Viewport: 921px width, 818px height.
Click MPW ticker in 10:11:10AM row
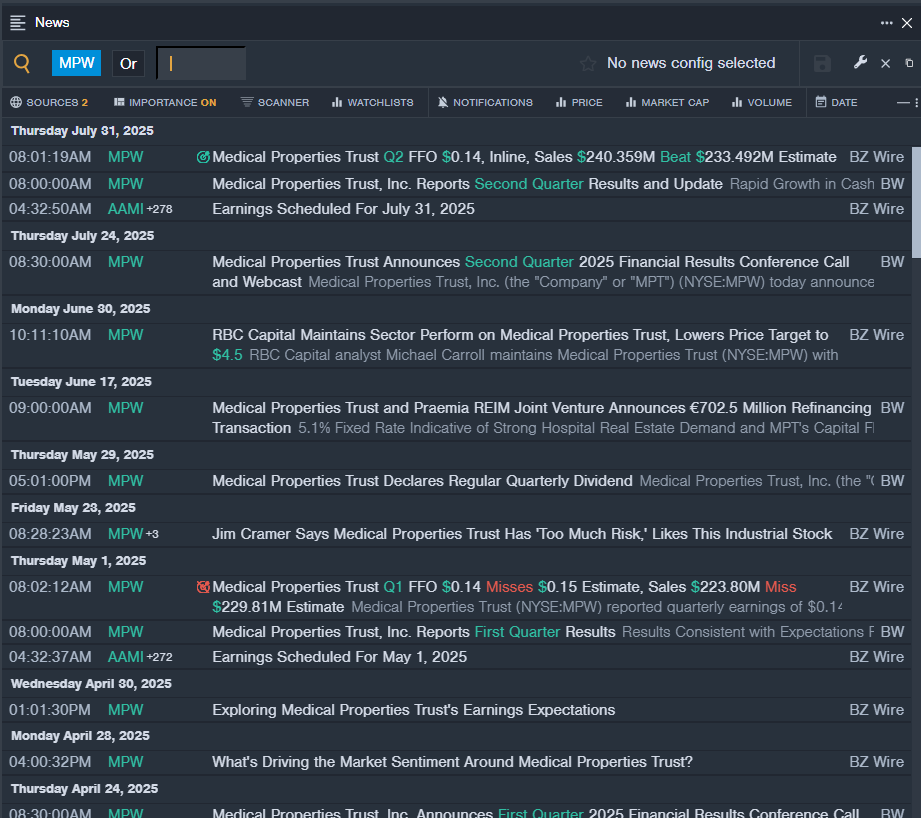(126, 335)
